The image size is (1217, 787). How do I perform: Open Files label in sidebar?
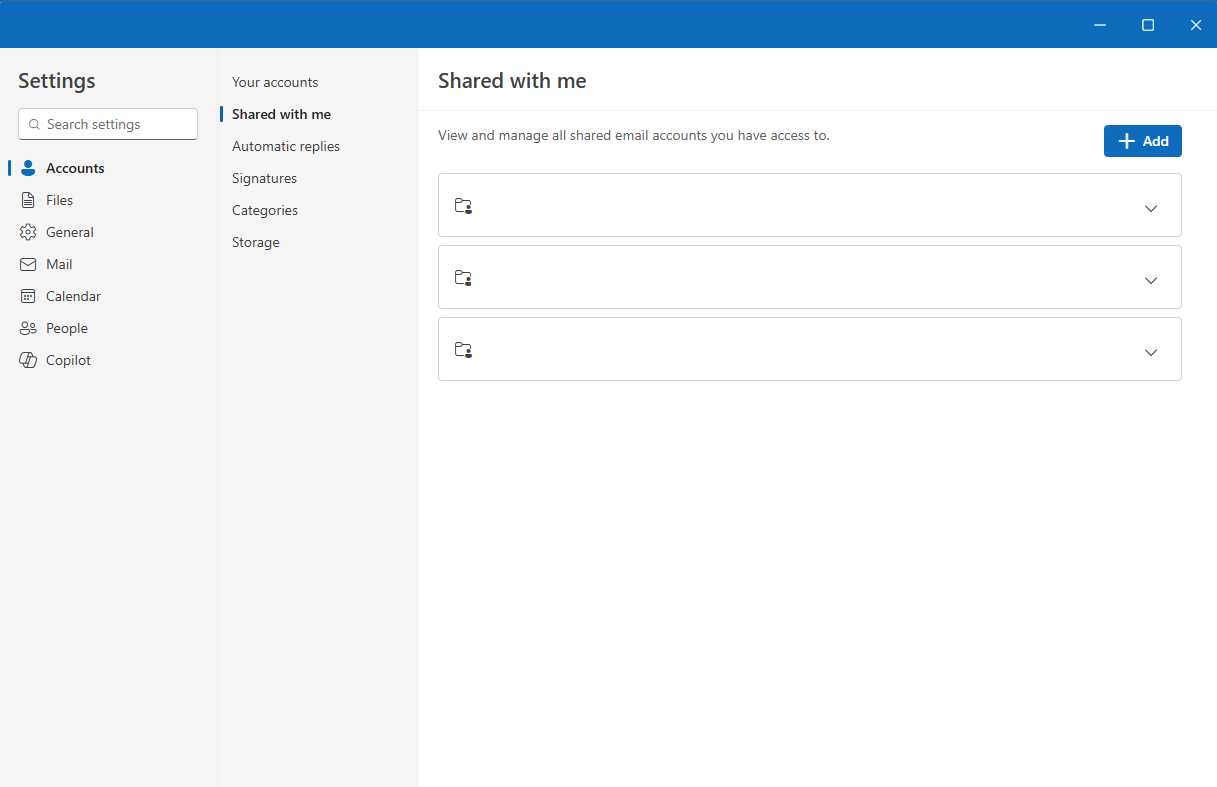[x=60, y=200]
